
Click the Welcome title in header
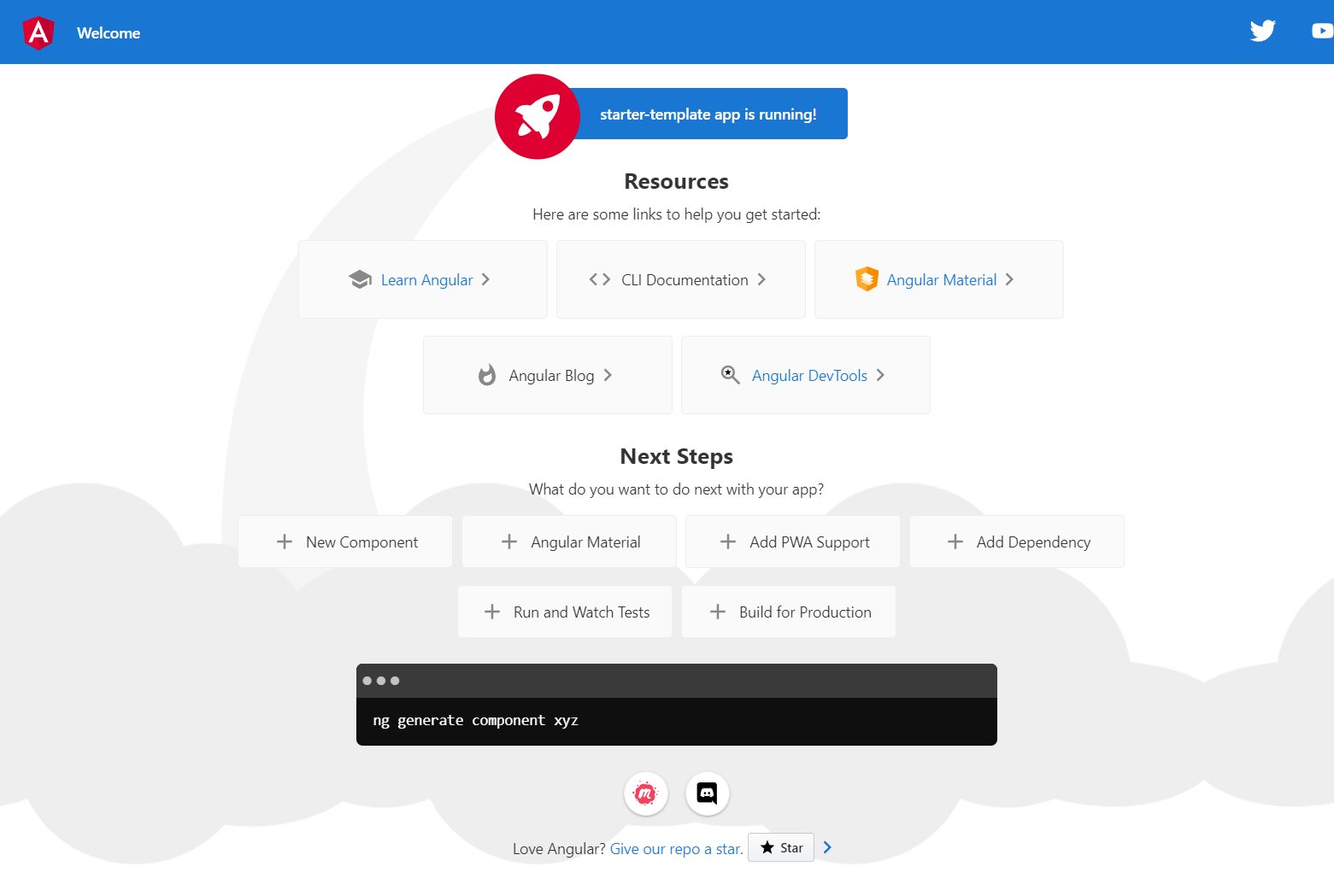109,33
